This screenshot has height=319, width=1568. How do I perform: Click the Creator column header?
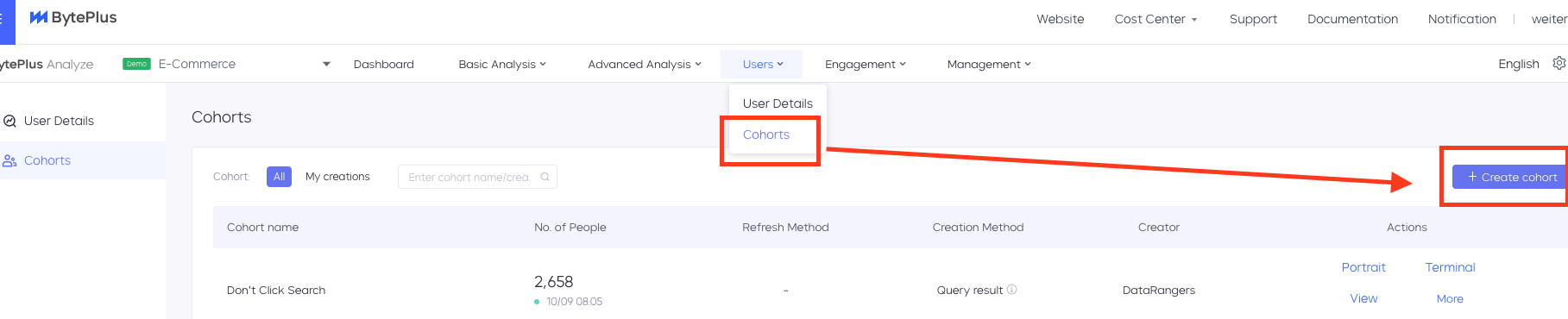(x=1158, y=228)
